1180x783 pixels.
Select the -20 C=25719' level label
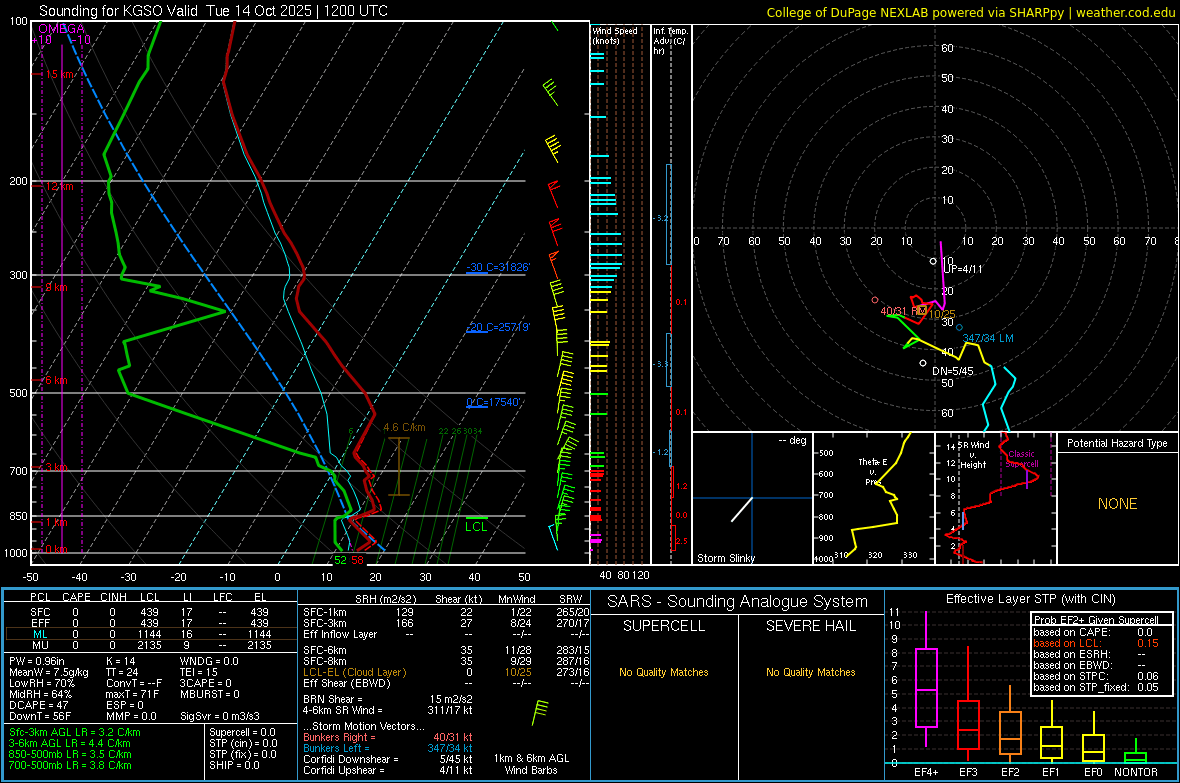click(x=498, y=328)
